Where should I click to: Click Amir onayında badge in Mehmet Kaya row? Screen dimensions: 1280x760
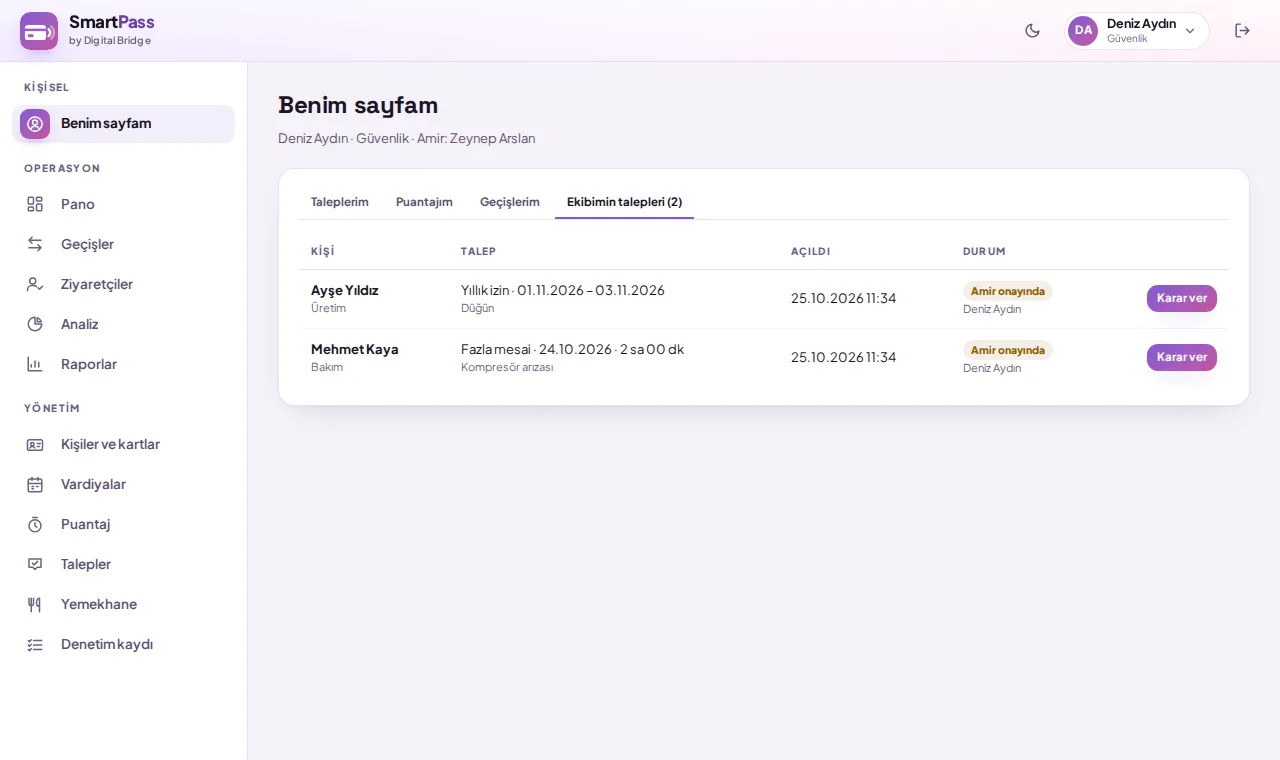pyautogui.click(x=1008, y=350)
